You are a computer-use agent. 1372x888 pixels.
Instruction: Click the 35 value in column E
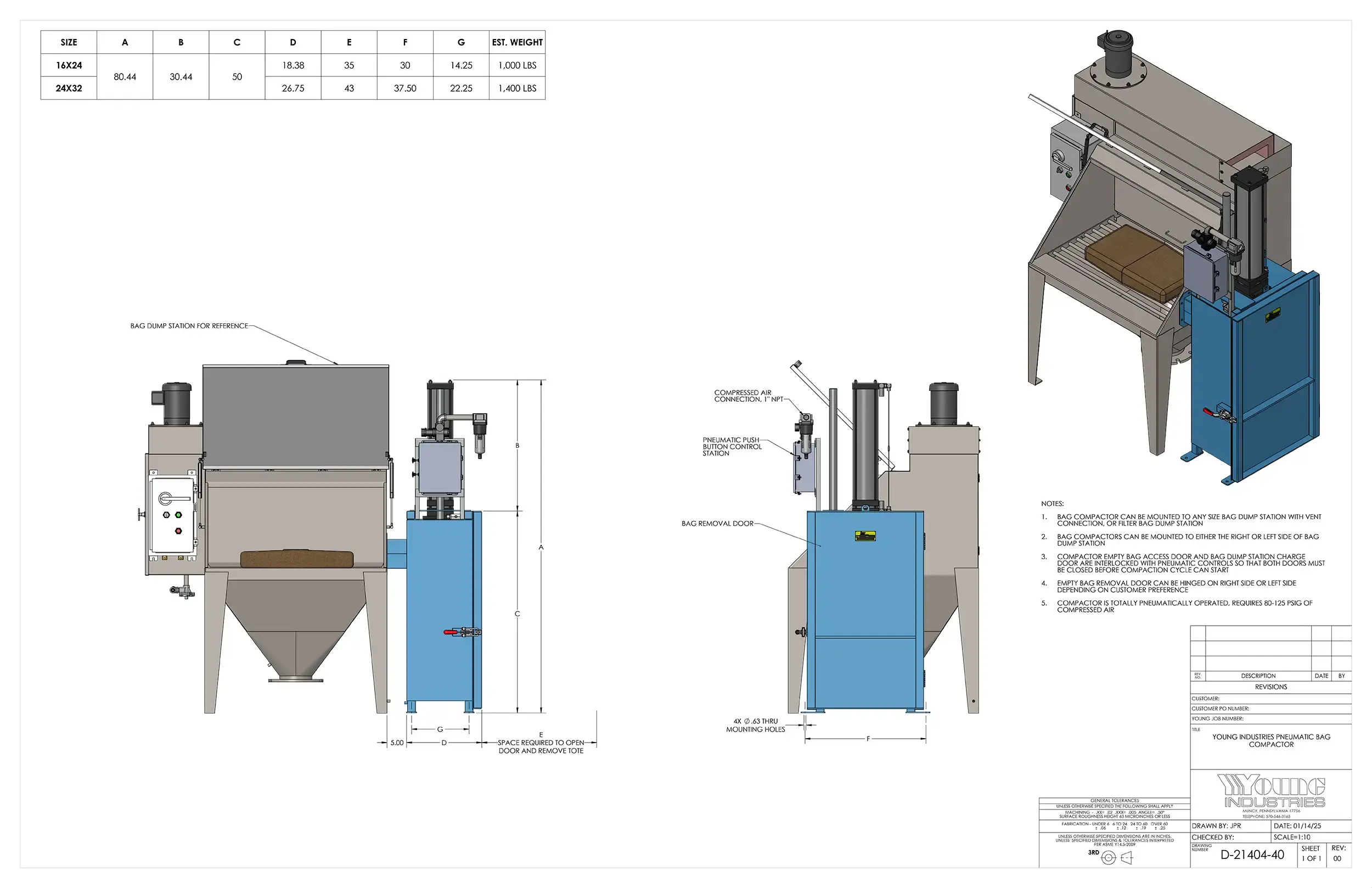(x=350, y=65)
